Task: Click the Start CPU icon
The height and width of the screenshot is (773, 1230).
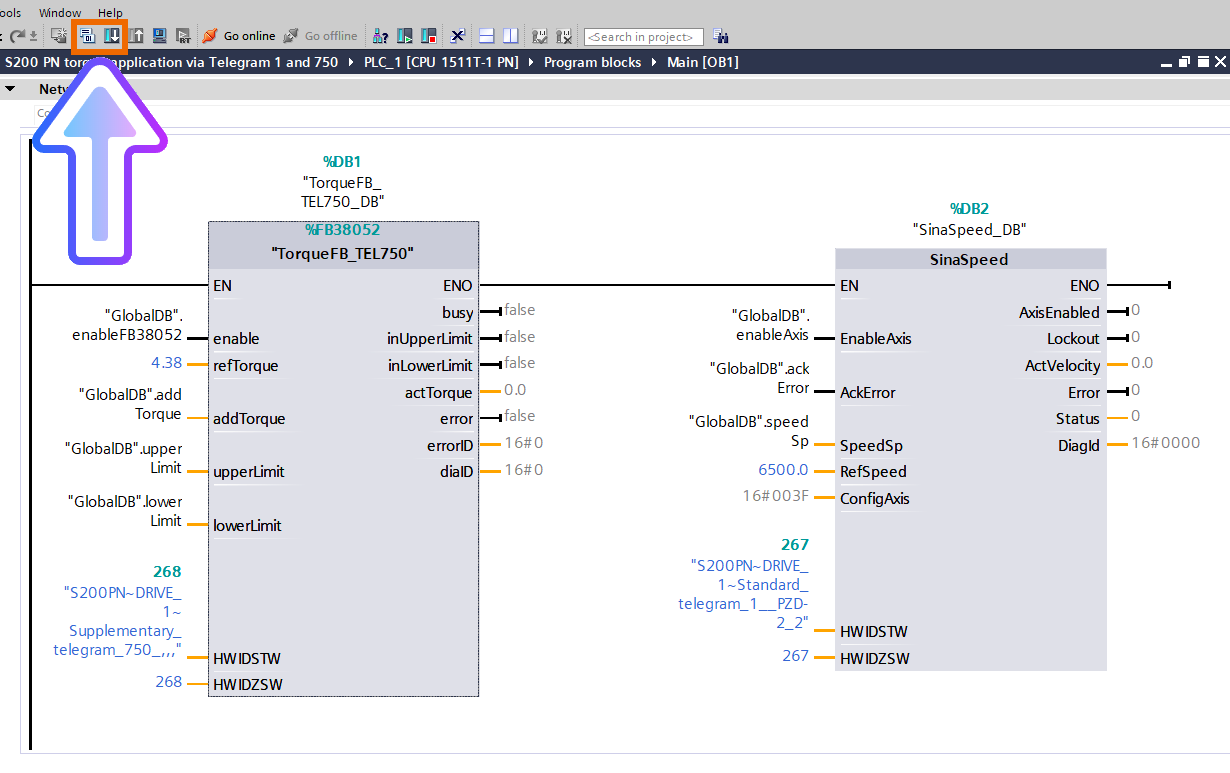Action: point(404,37)
